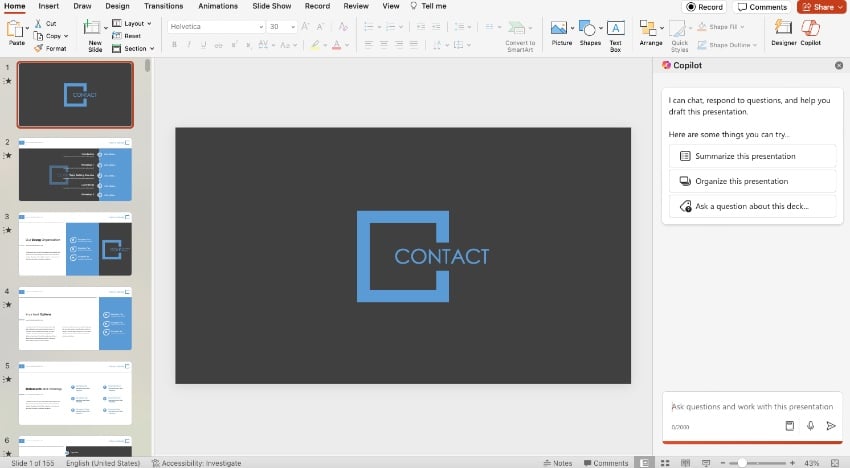This screenshot has width=850, height=468.
Task: Click the microphone icon in Copilot input
Action: [x=810, y=426]
